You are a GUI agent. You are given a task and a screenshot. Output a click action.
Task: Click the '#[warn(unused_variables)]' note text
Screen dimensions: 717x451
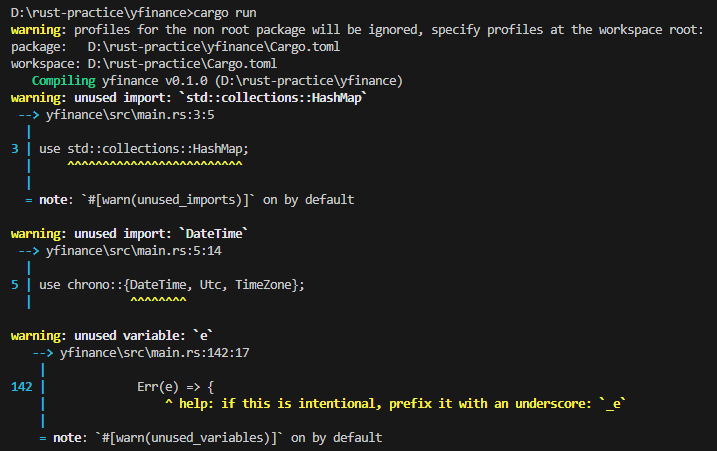pyautogui.click(x=189, y=438)
